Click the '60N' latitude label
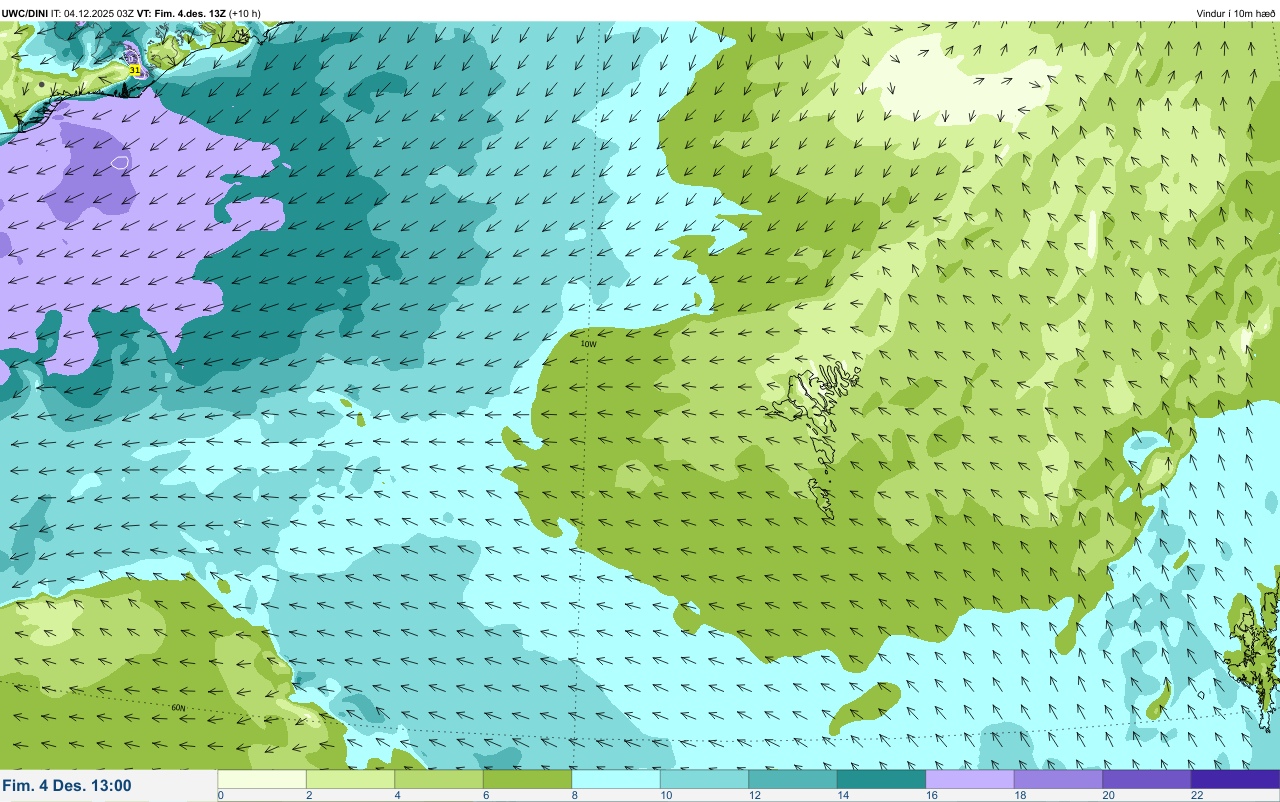The image size is (1280, 802). click(x=178, y=708)
